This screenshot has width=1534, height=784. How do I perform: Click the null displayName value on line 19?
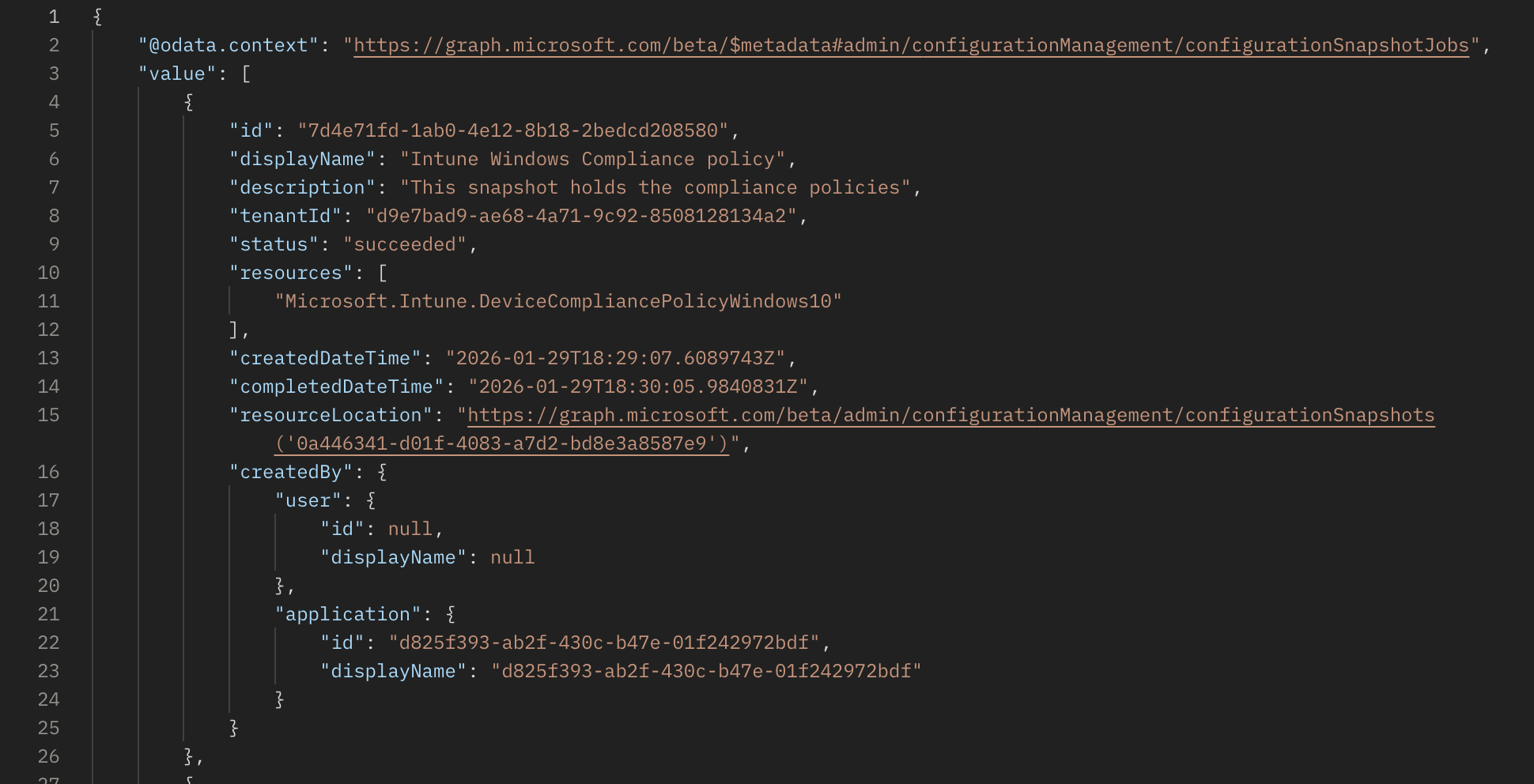coord(512,557)
